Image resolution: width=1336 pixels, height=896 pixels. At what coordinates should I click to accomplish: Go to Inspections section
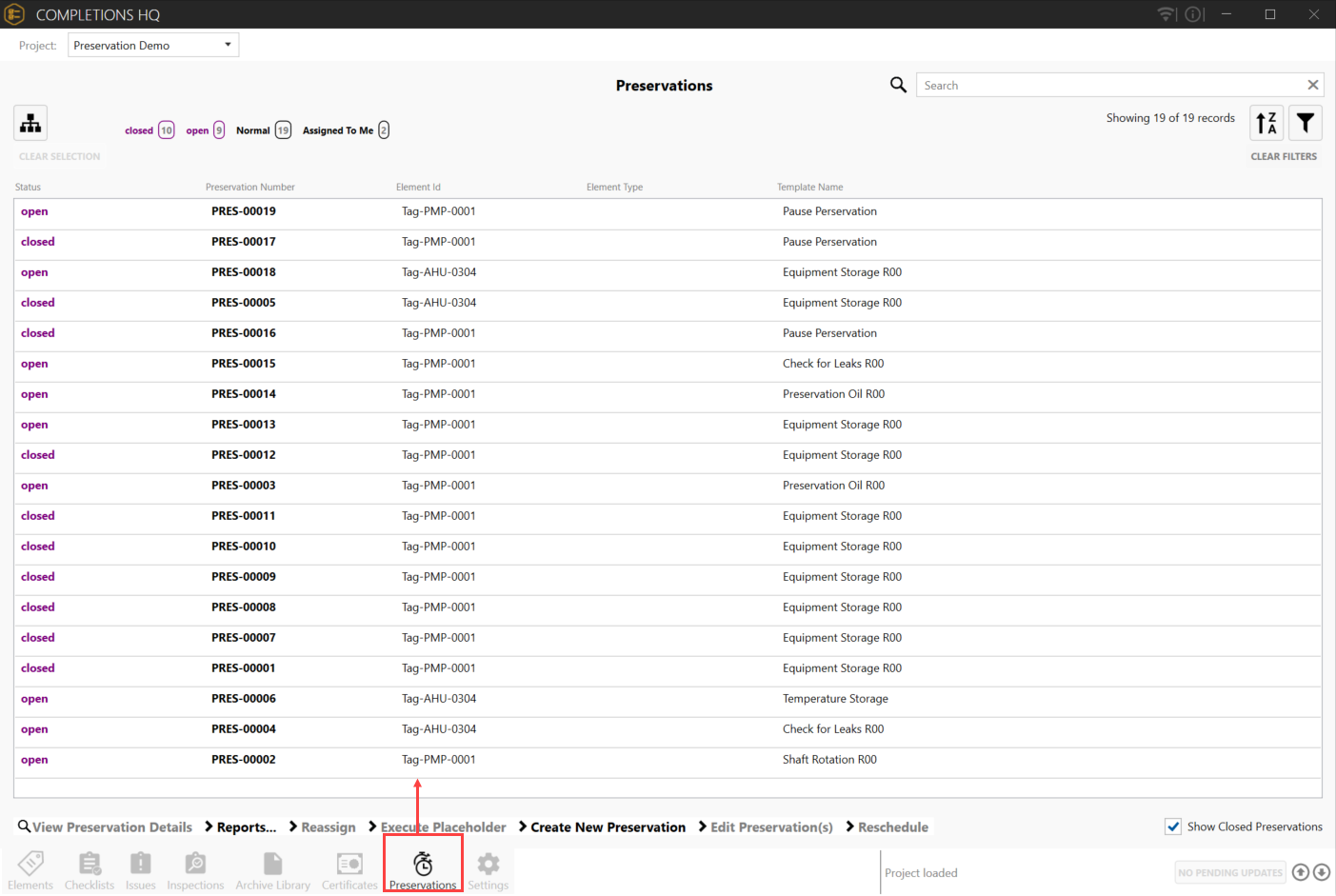point(195,870)
